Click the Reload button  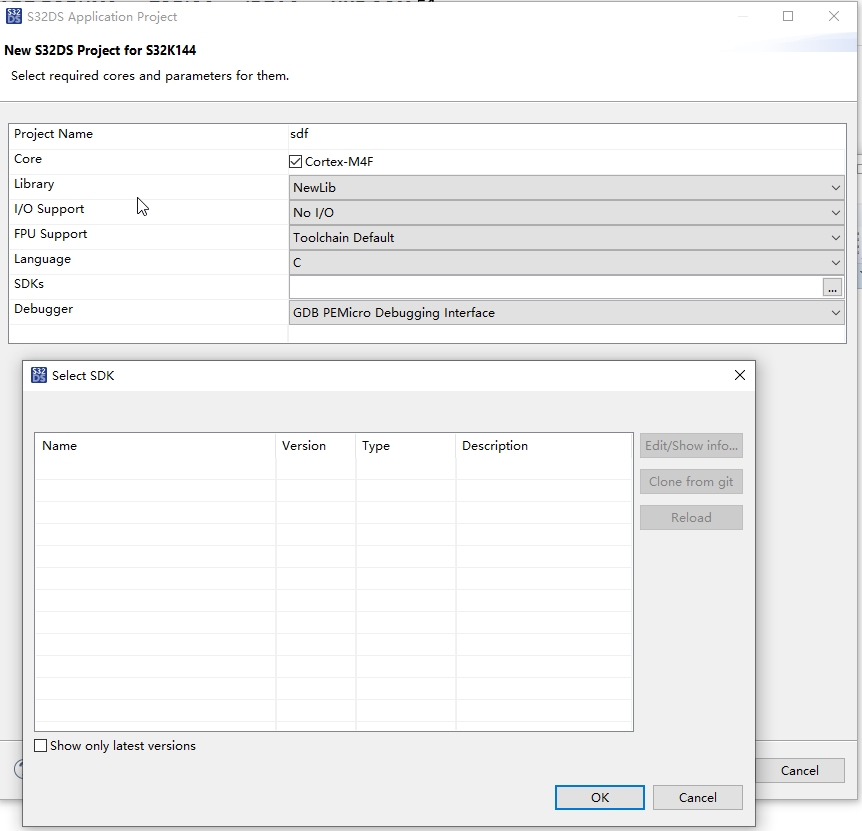tap(691, 518)
